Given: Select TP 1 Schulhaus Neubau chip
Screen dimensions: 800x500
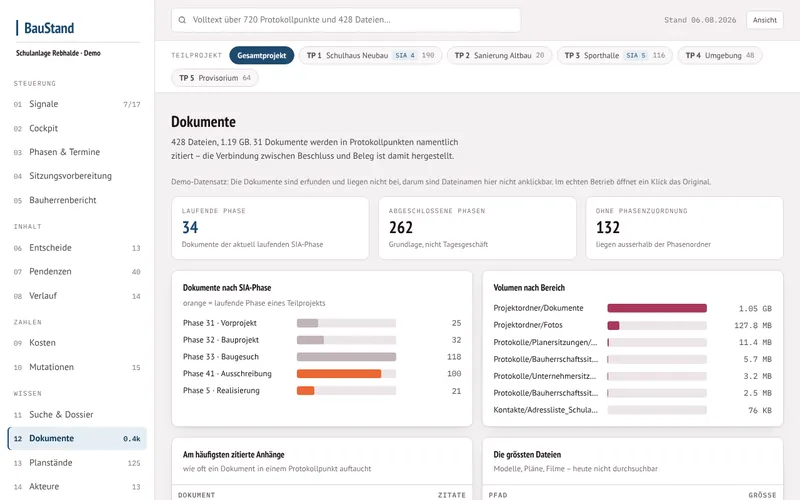Looking at the screenshot, I should click(370, 55).
